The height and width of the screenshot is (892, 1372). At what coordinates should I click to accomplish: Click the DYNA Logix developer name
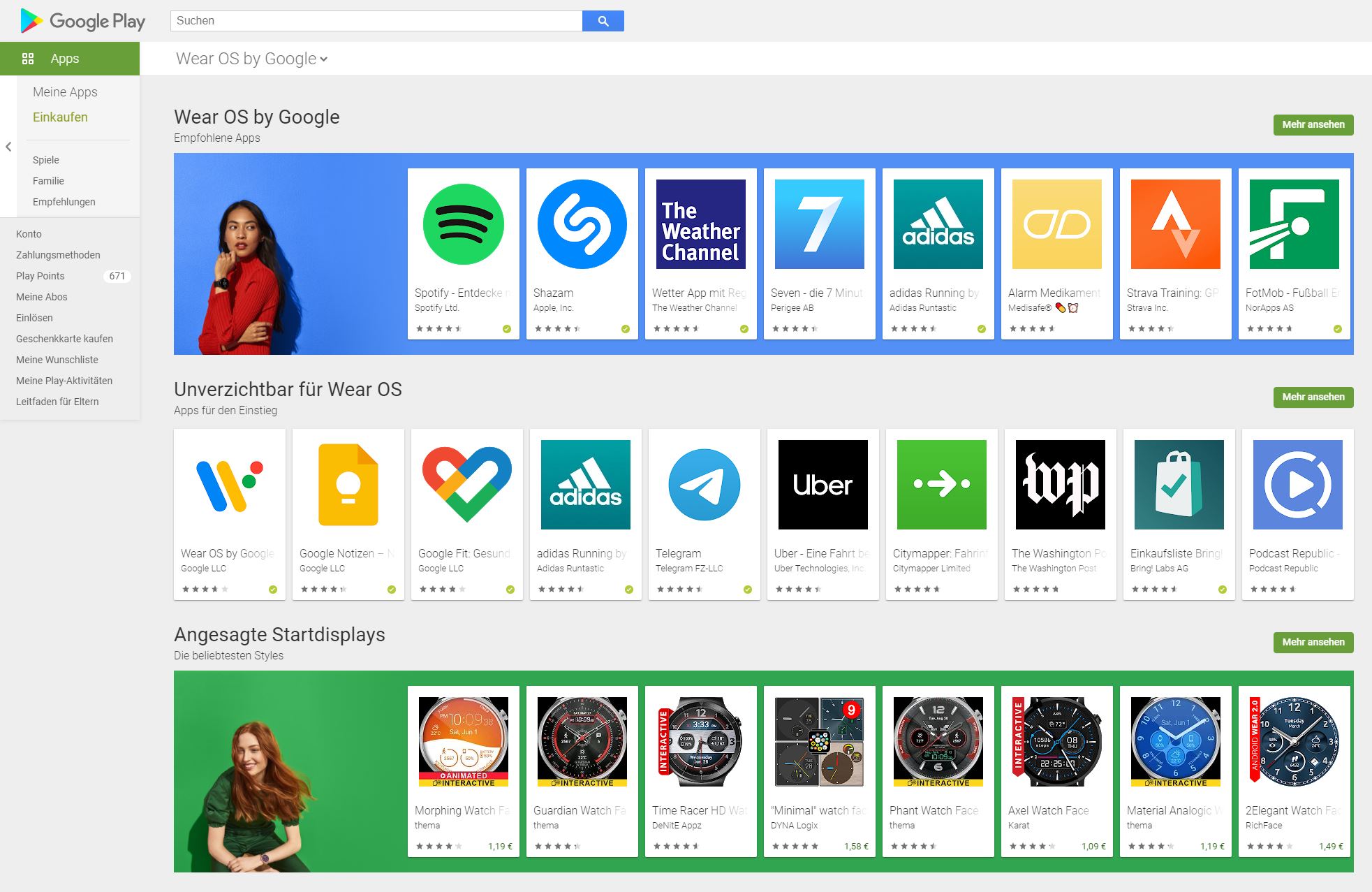tap(794, 826)
